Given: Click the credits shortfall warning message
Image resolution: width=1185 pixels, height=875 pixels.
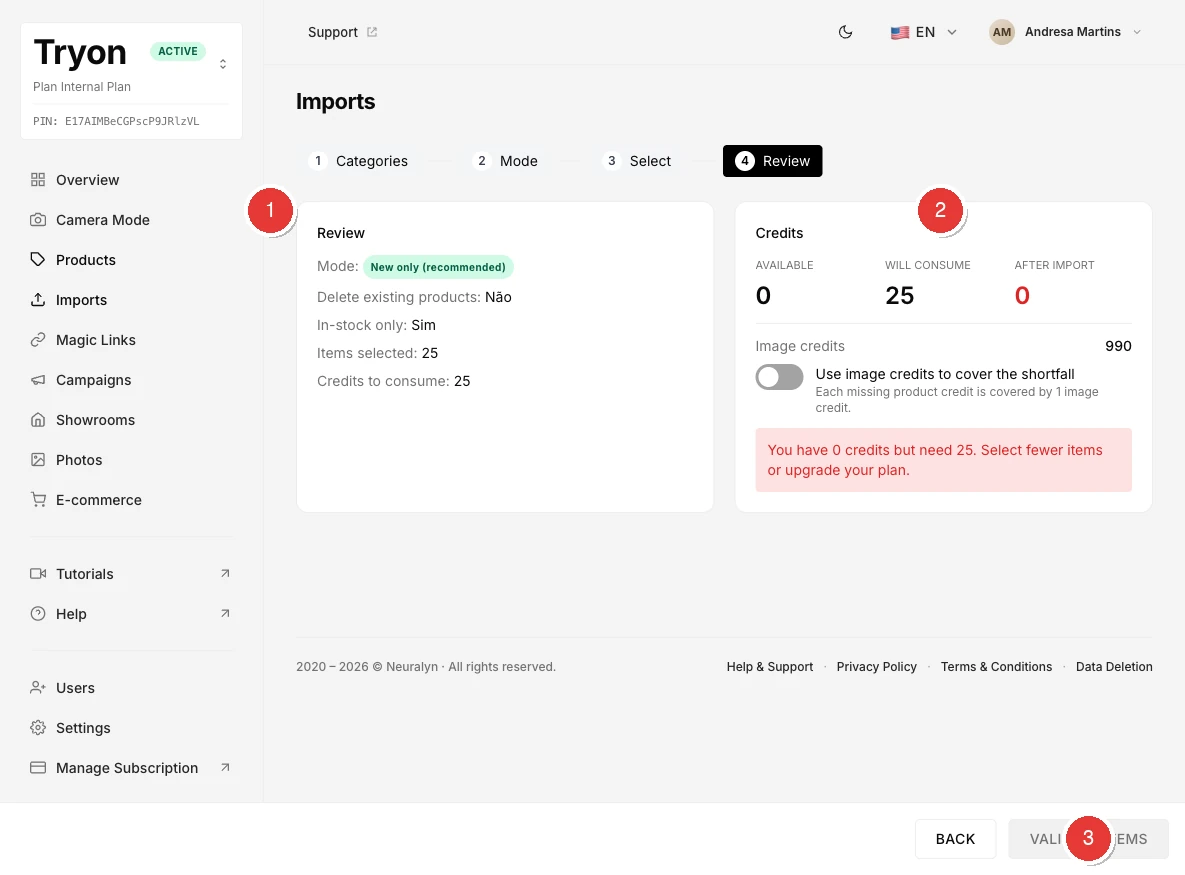Looking at the screenshot, I should (943, 460).
